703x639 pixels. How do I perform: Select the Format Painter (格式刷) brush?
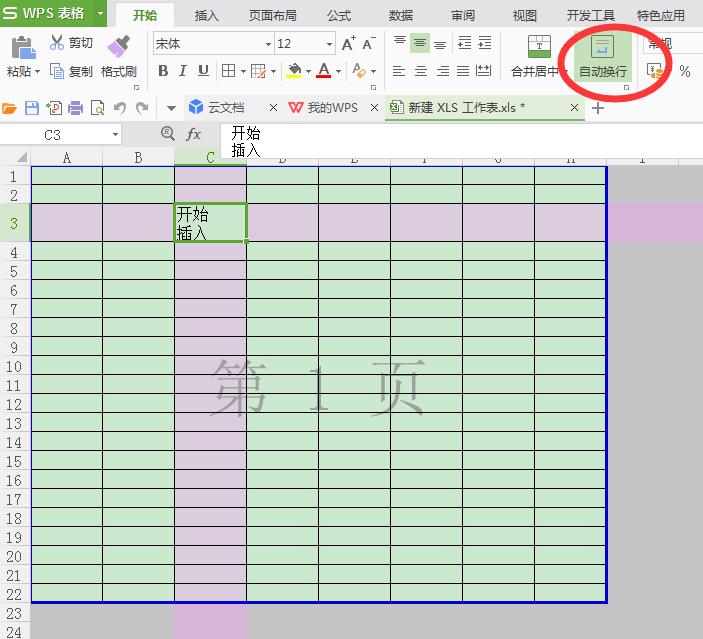tap(119, 46)
